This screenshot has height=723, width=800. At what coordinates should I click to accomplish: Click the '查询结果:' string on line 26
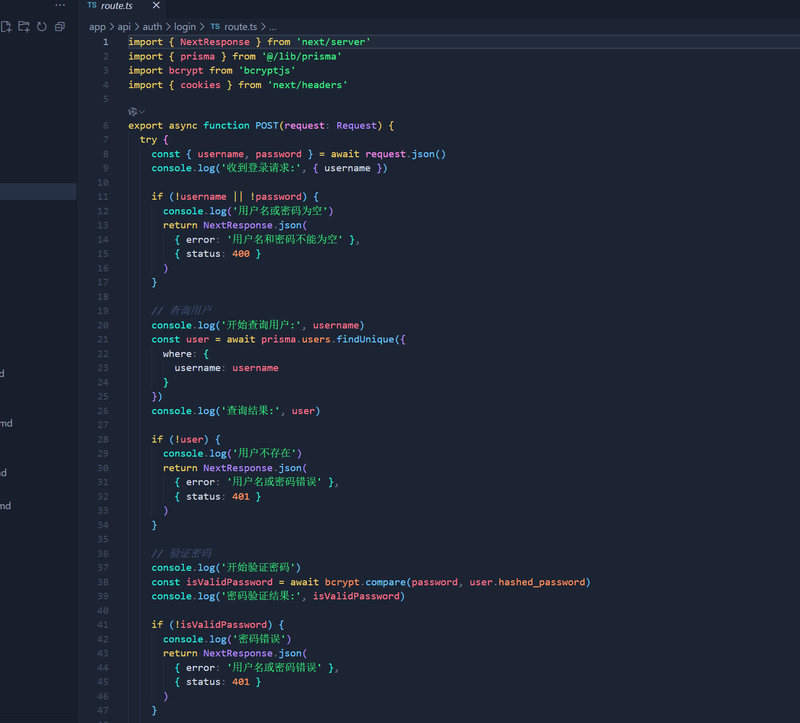coord(251,411)
